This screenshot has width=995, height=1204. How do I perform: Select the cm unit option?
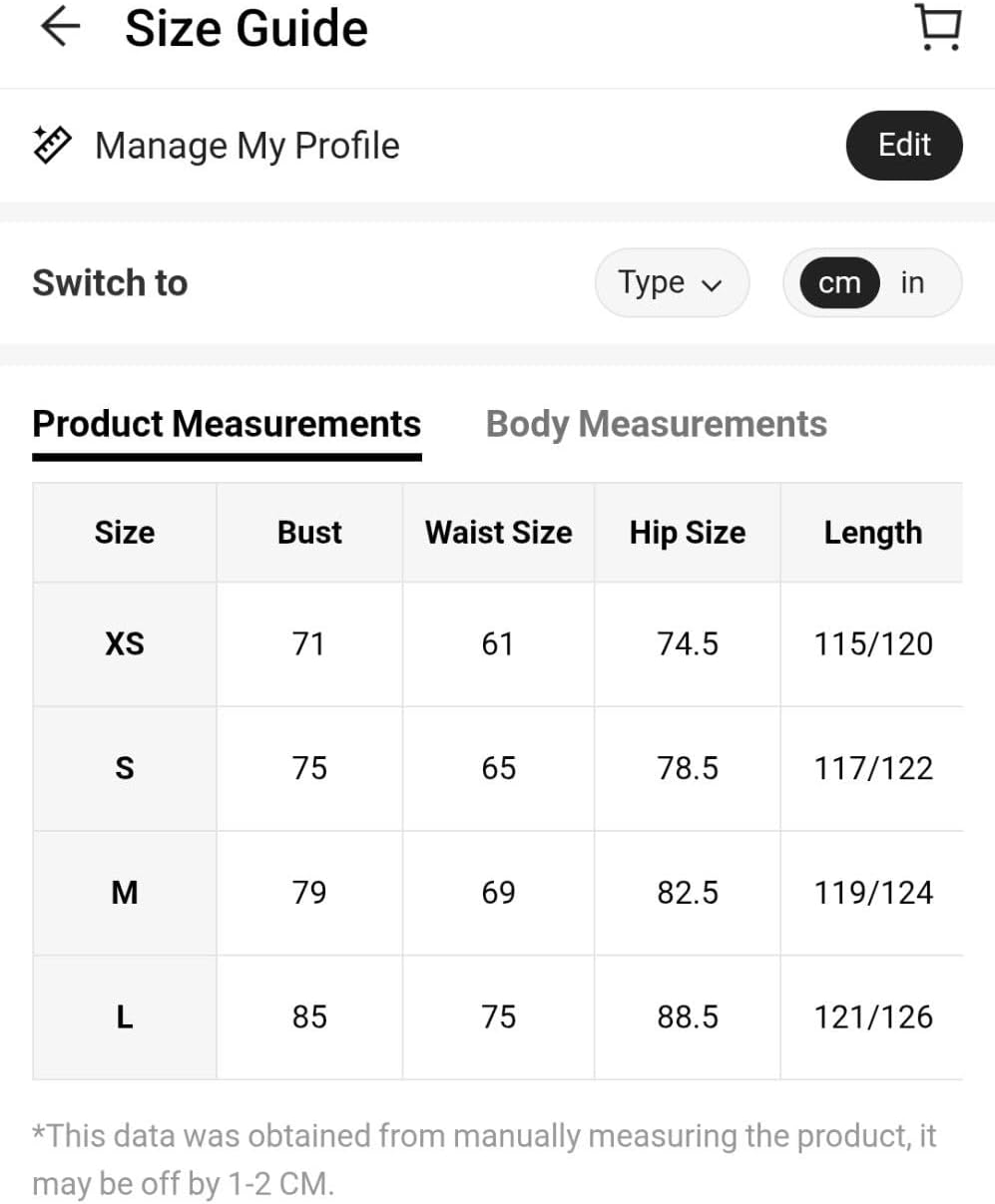839,283
